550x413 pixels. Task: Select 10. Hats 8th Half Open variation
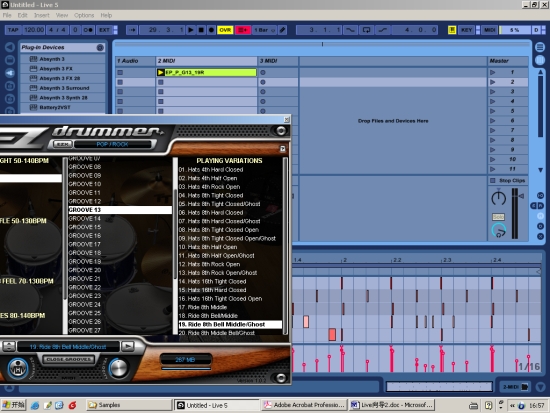[230, 247]
